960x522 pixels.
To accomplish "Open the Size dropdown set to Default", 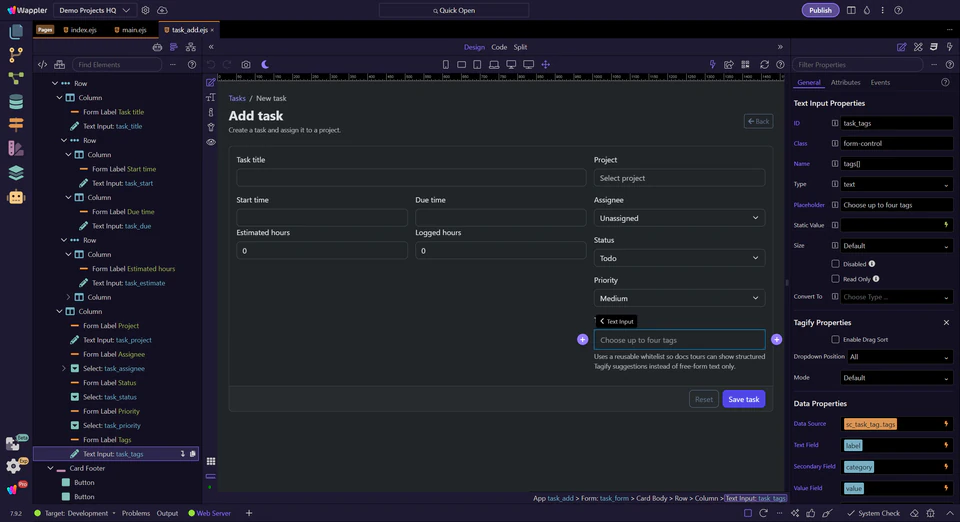I will pos(896,246).
